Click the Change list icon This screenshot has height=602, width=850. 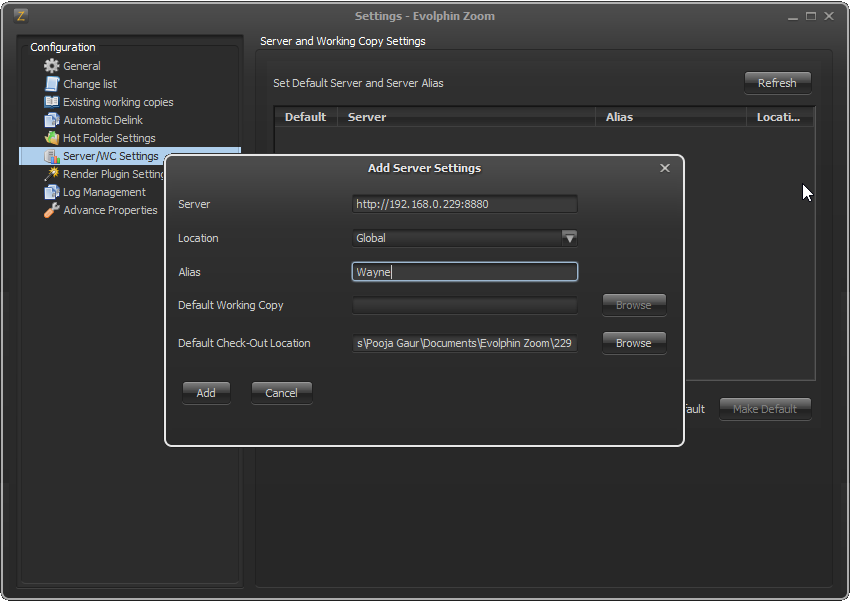(x=51, y=84)
